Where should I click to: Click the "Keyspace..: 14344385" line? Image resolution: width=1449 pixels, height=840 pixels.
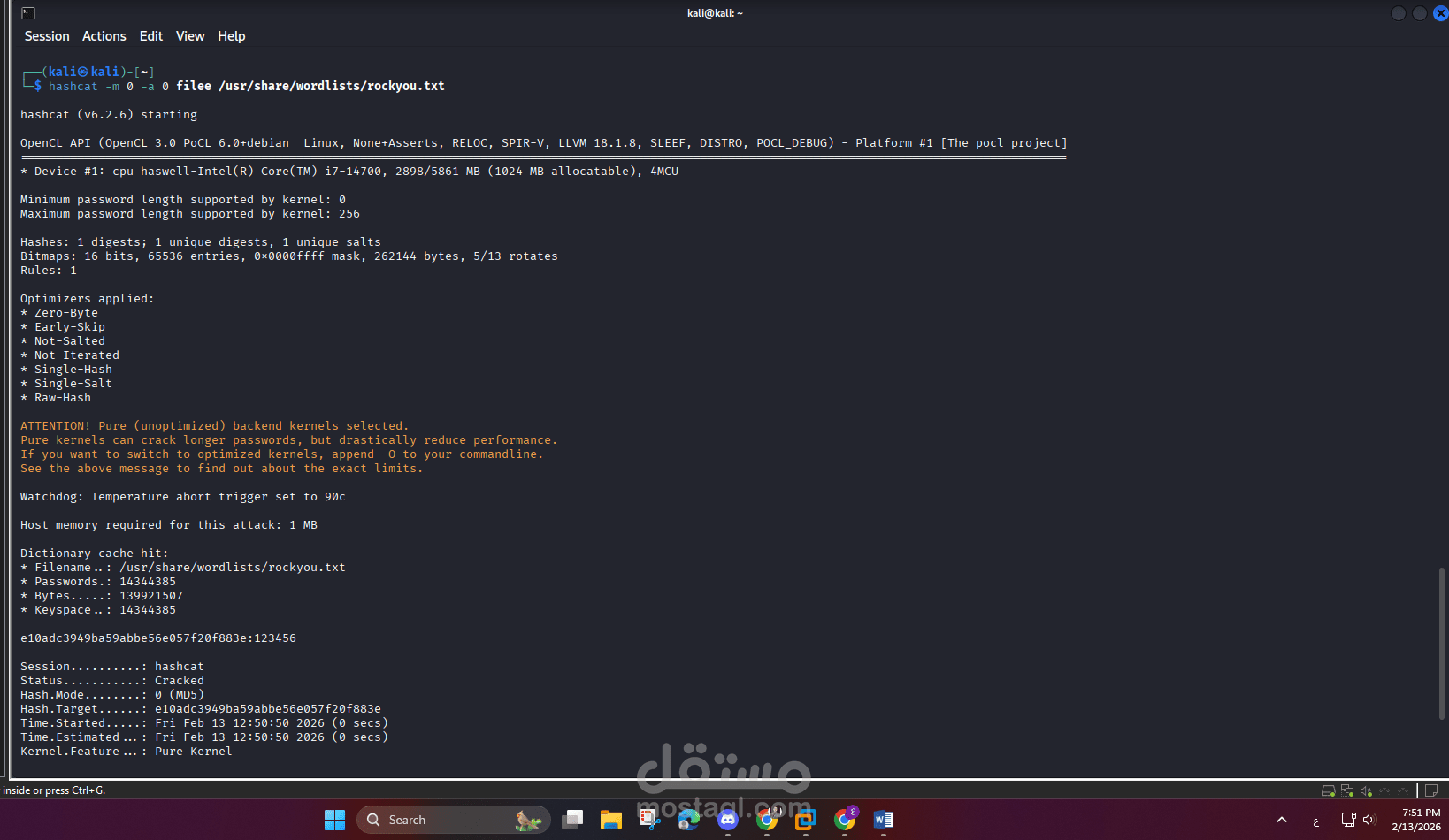[98, 610]
